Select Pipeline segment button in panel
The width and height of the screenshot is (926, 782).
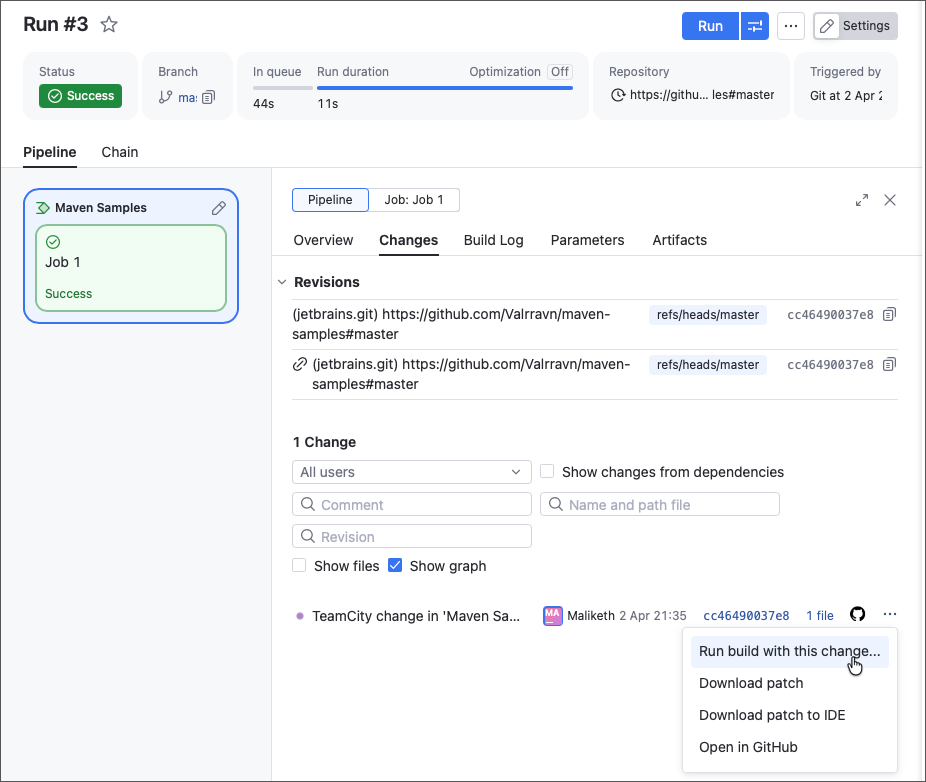pyautogui.click(x=330, y=200)
